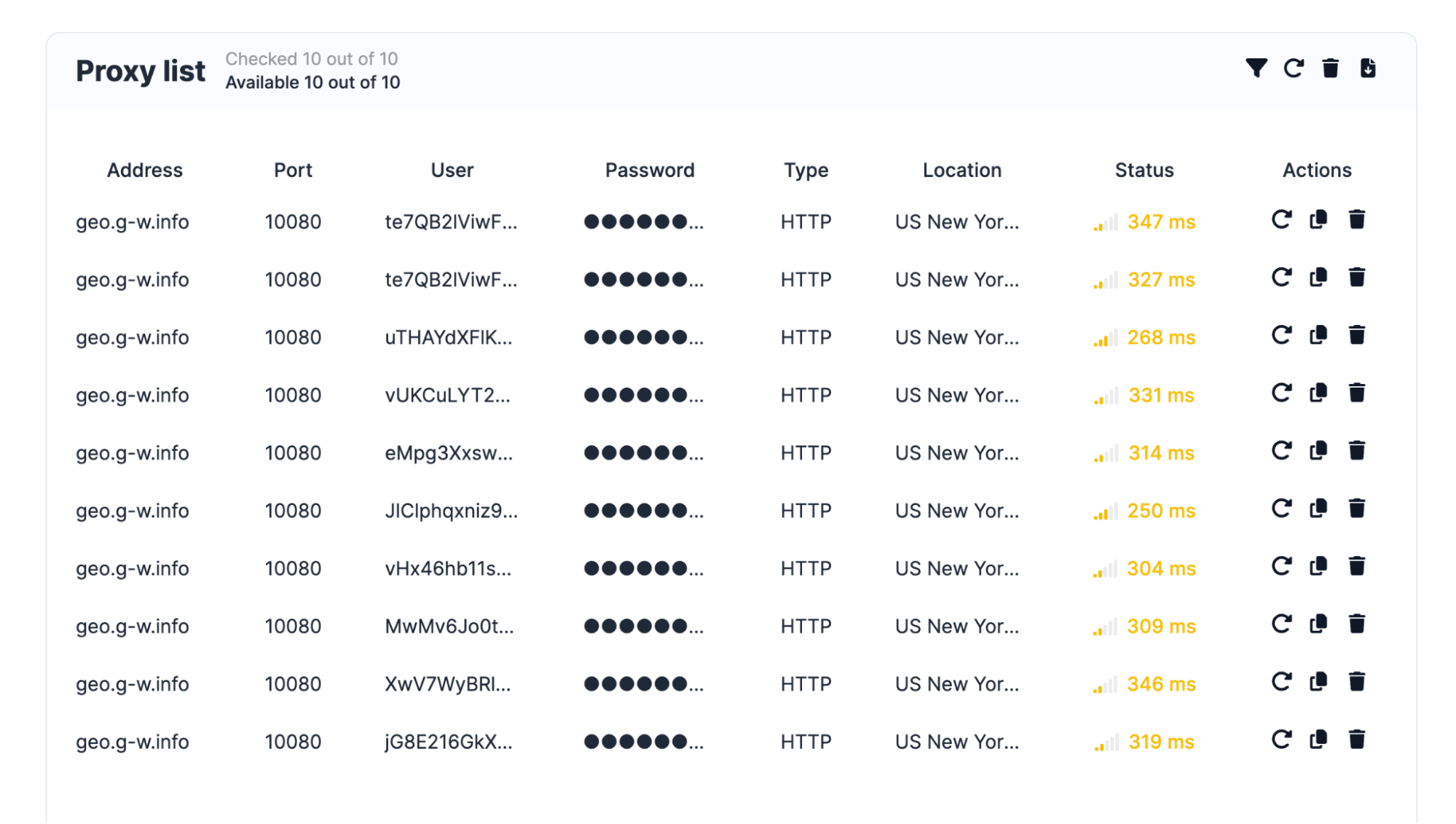Click 'Checked 10 out of 10' text

tap(311, 58)
